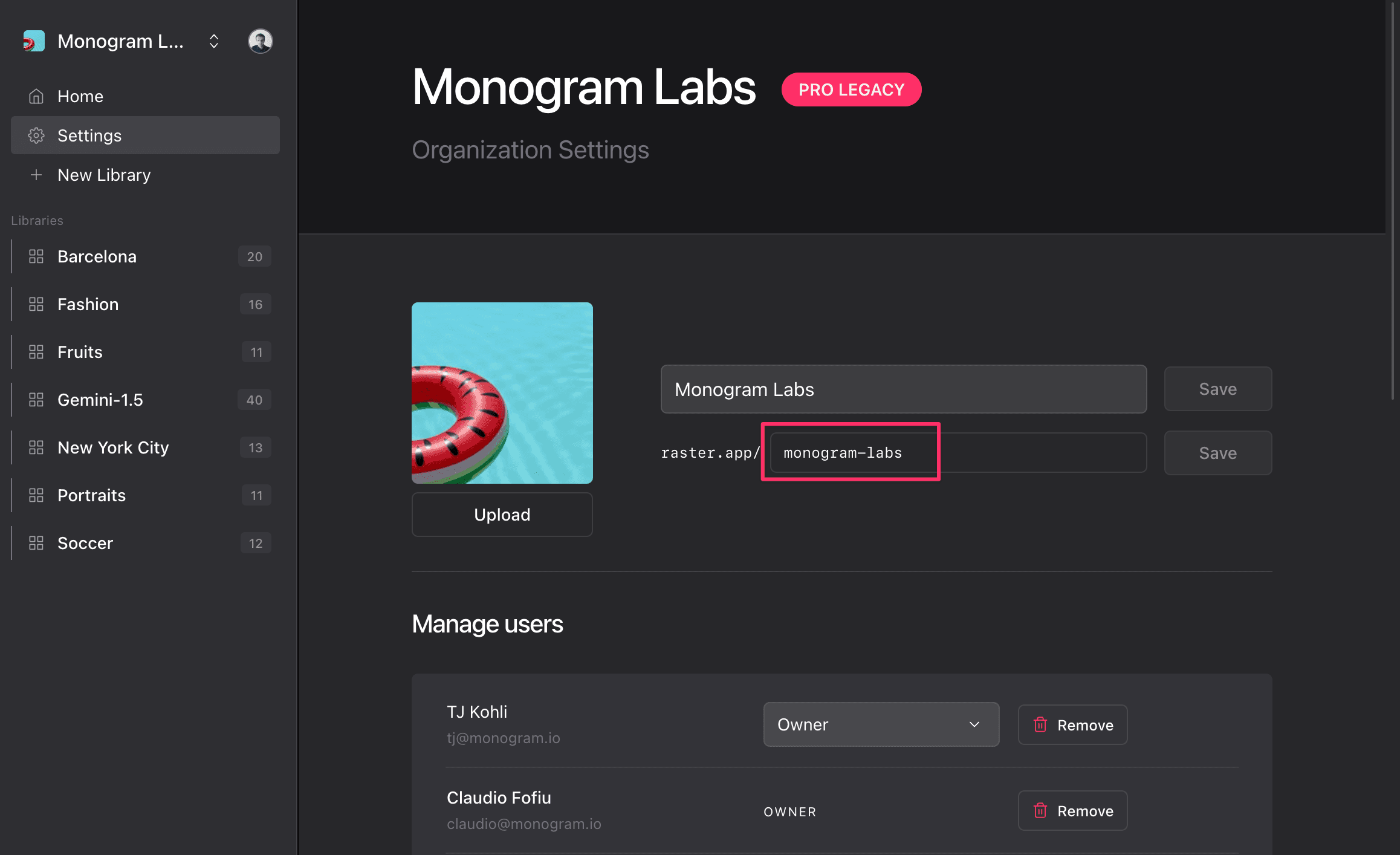The width and height of the screenshot is (1400, 855).
Task: Click the organization pool float thumbnail
Action: tap(502, 393)
